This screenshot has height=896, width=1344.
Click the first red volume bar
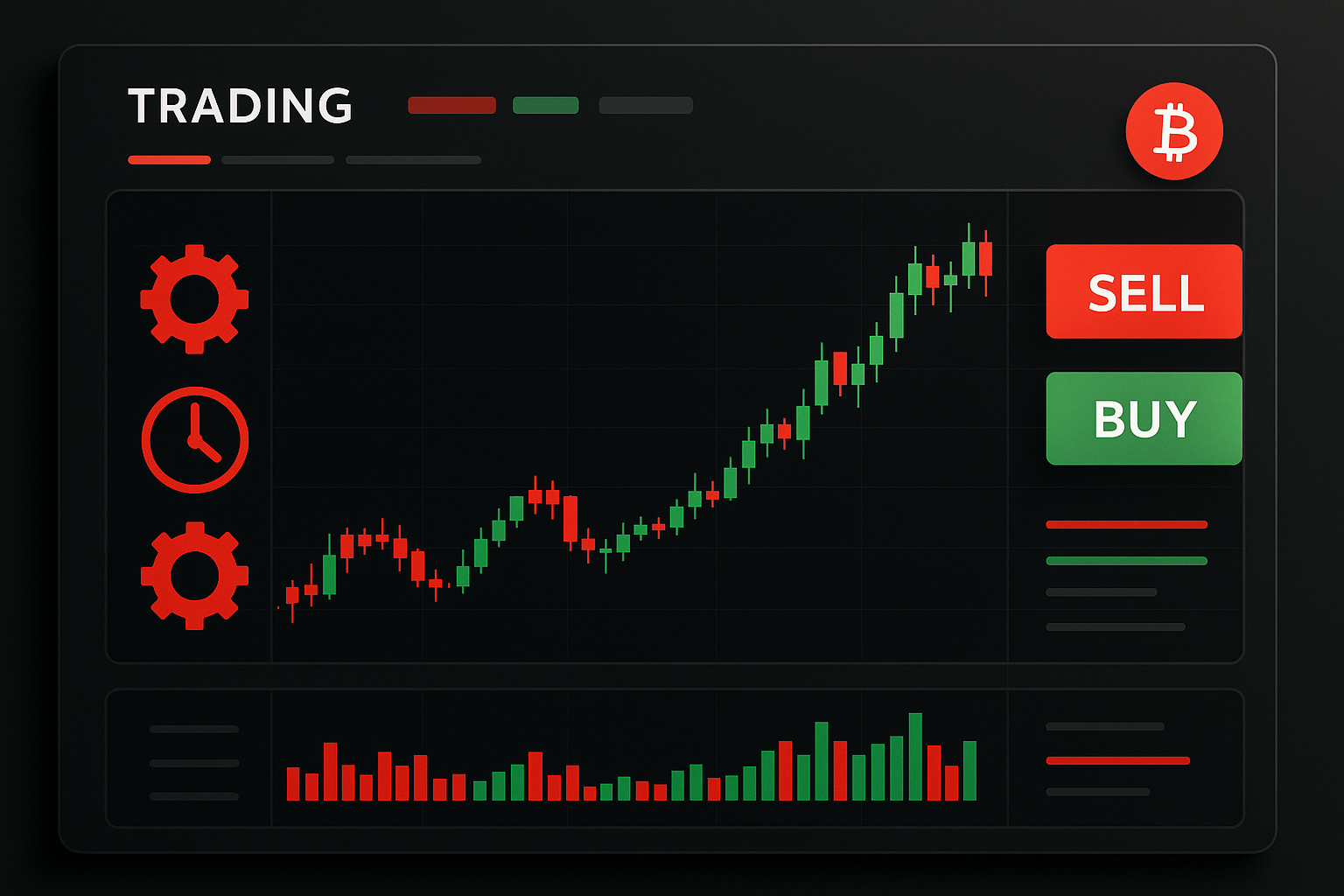tap(293, 784)
